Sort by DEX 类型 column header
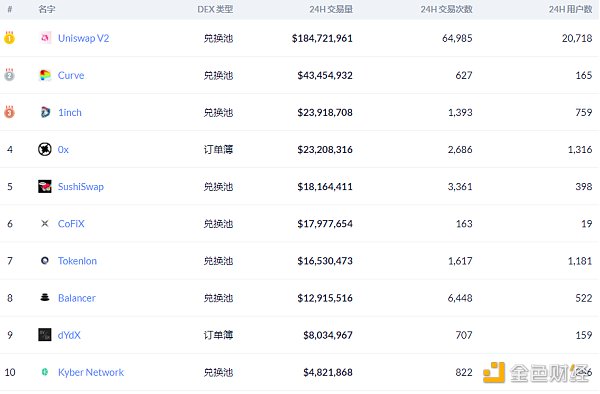This screenshot has width=600, height=394. pos(215,9)
